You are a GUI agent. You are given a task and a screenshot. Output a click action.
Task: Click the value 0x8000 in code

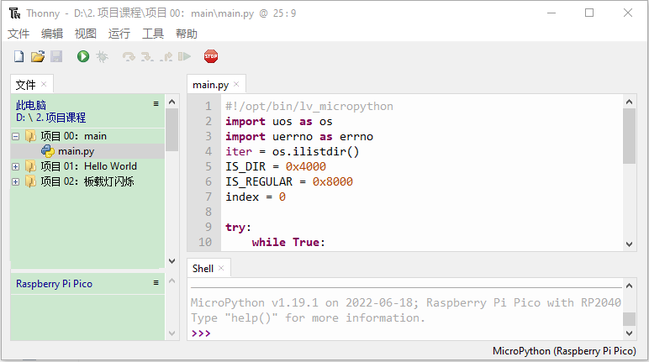[x=332, y=182]
